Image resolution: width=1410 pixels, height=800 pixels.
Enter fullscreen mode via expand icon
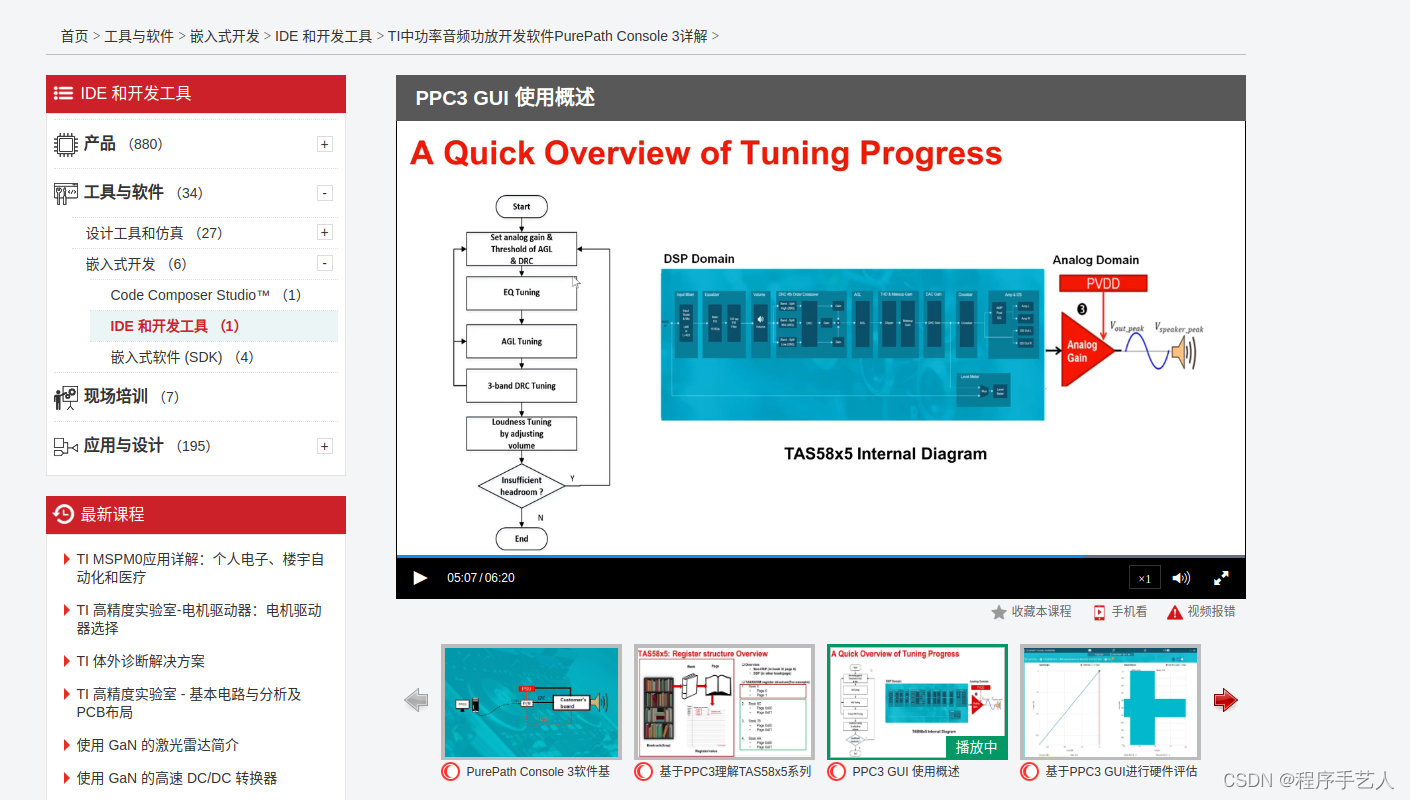(x=1221, y=578)
